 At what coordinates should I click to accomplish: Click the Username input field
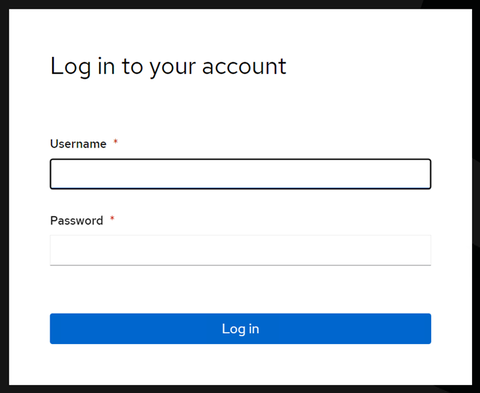point(240,174)
